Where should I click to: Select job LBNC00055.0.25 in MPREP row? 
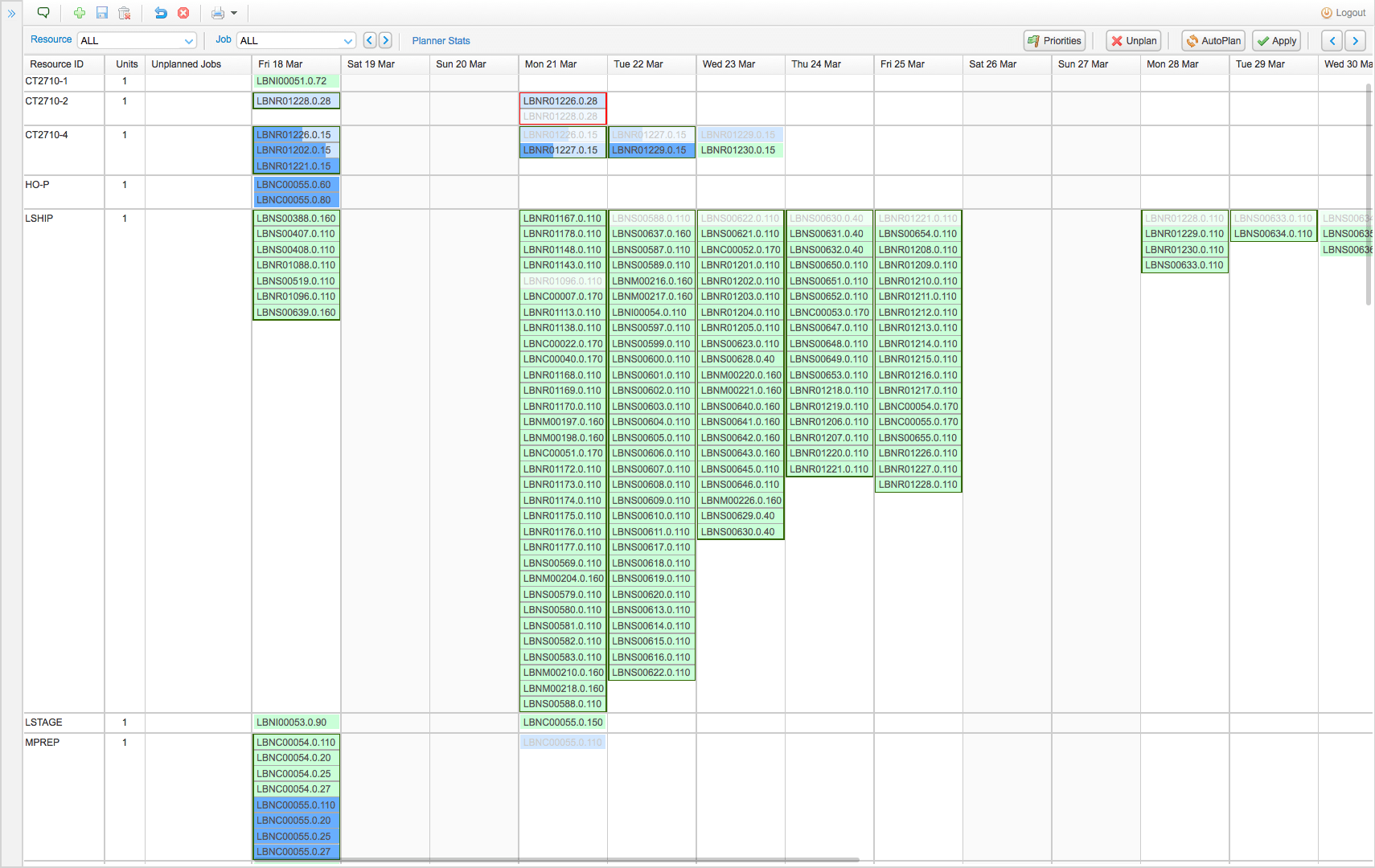click(296, 837)
